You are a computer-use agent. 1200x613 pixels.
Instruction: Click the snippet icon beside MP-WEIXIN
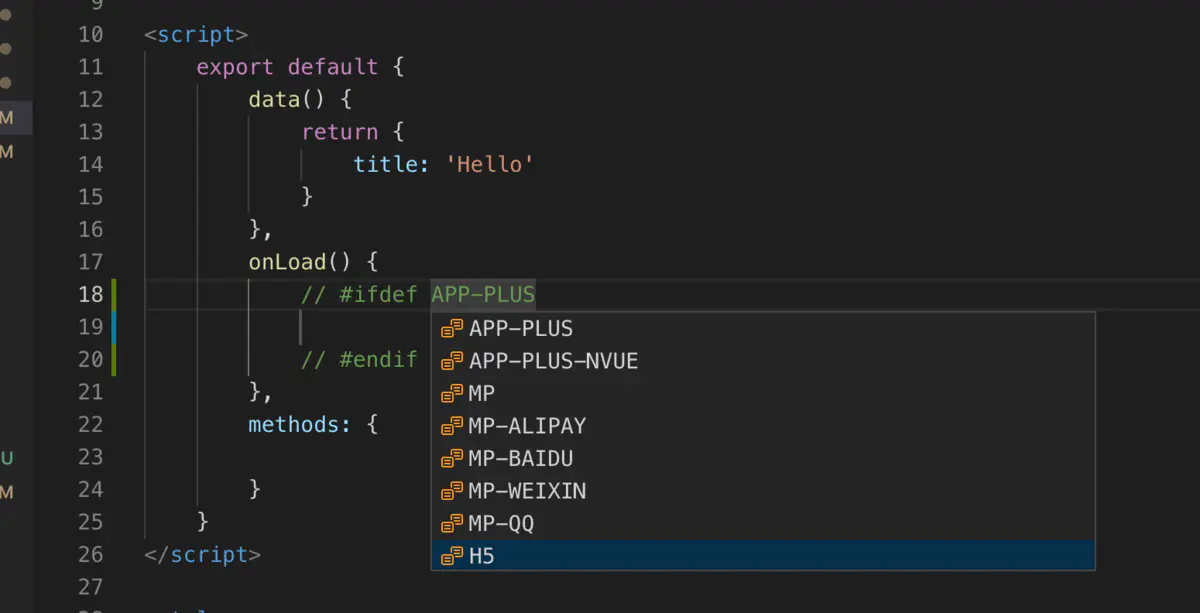tap(452, 491)
